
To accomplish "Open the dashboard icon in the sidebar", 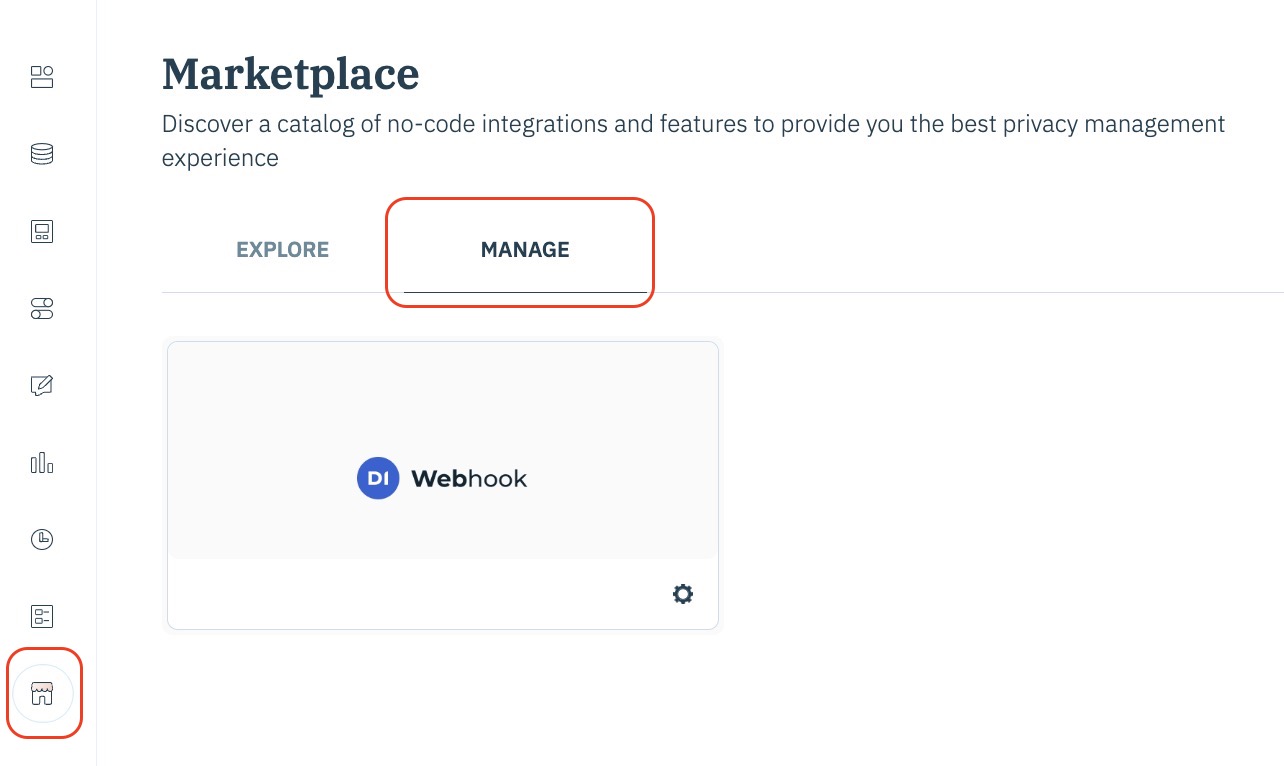I will tap(42, 78).
